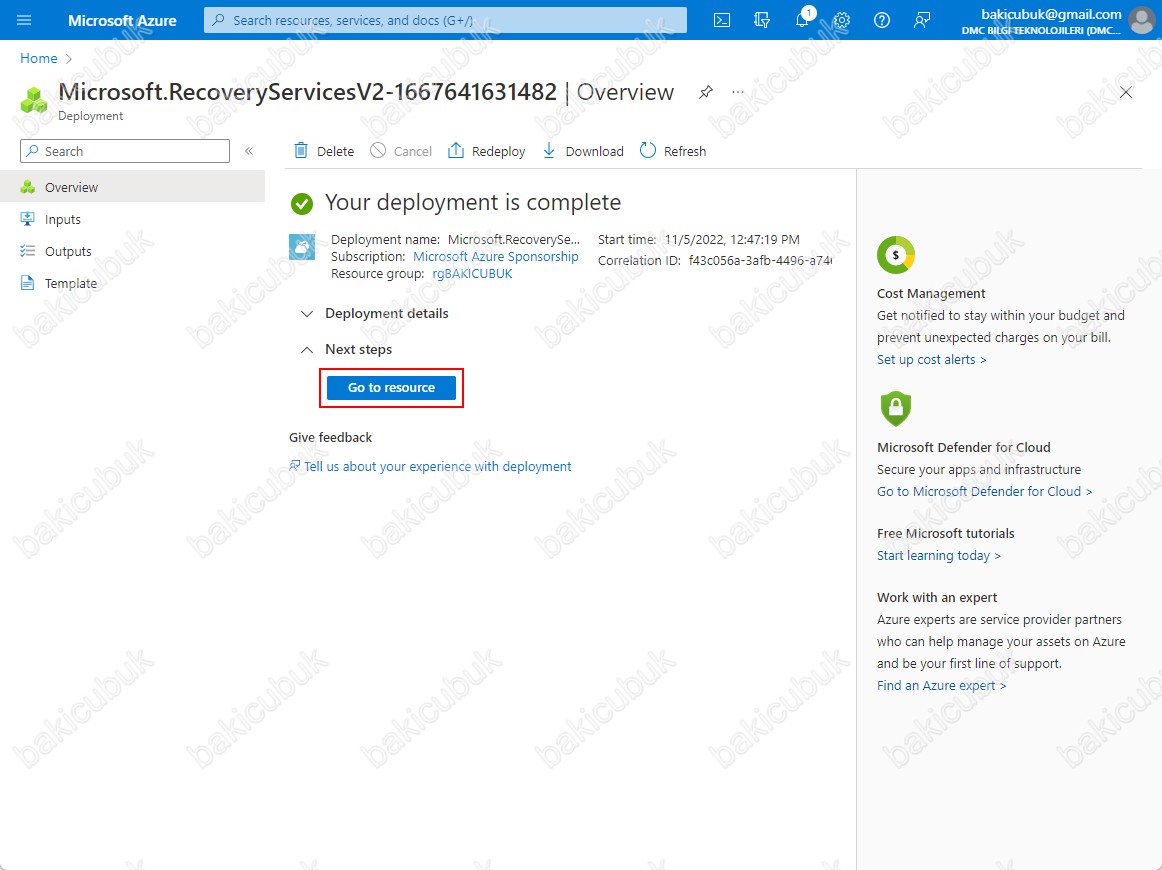Click the Cost Management dollar icon
Viewport: 1162px width, 870px height.
895,255
